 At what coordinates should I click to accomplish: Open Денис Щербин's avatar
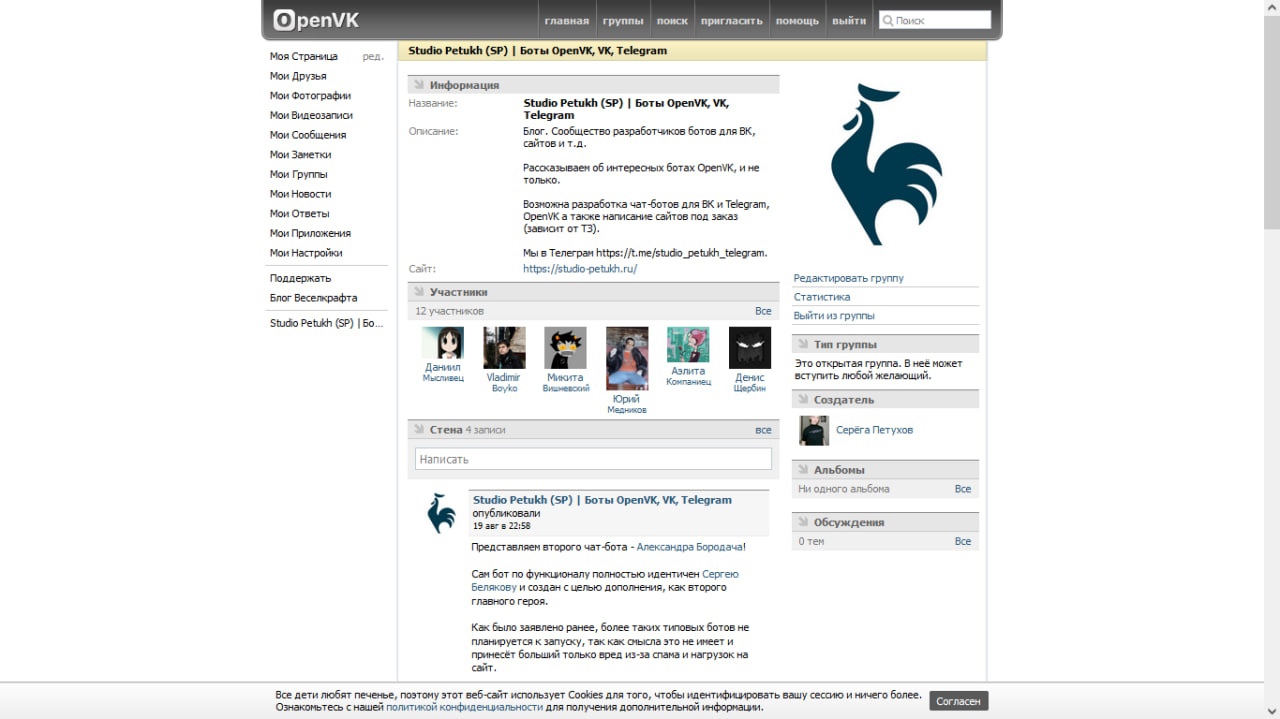(750, 348)
